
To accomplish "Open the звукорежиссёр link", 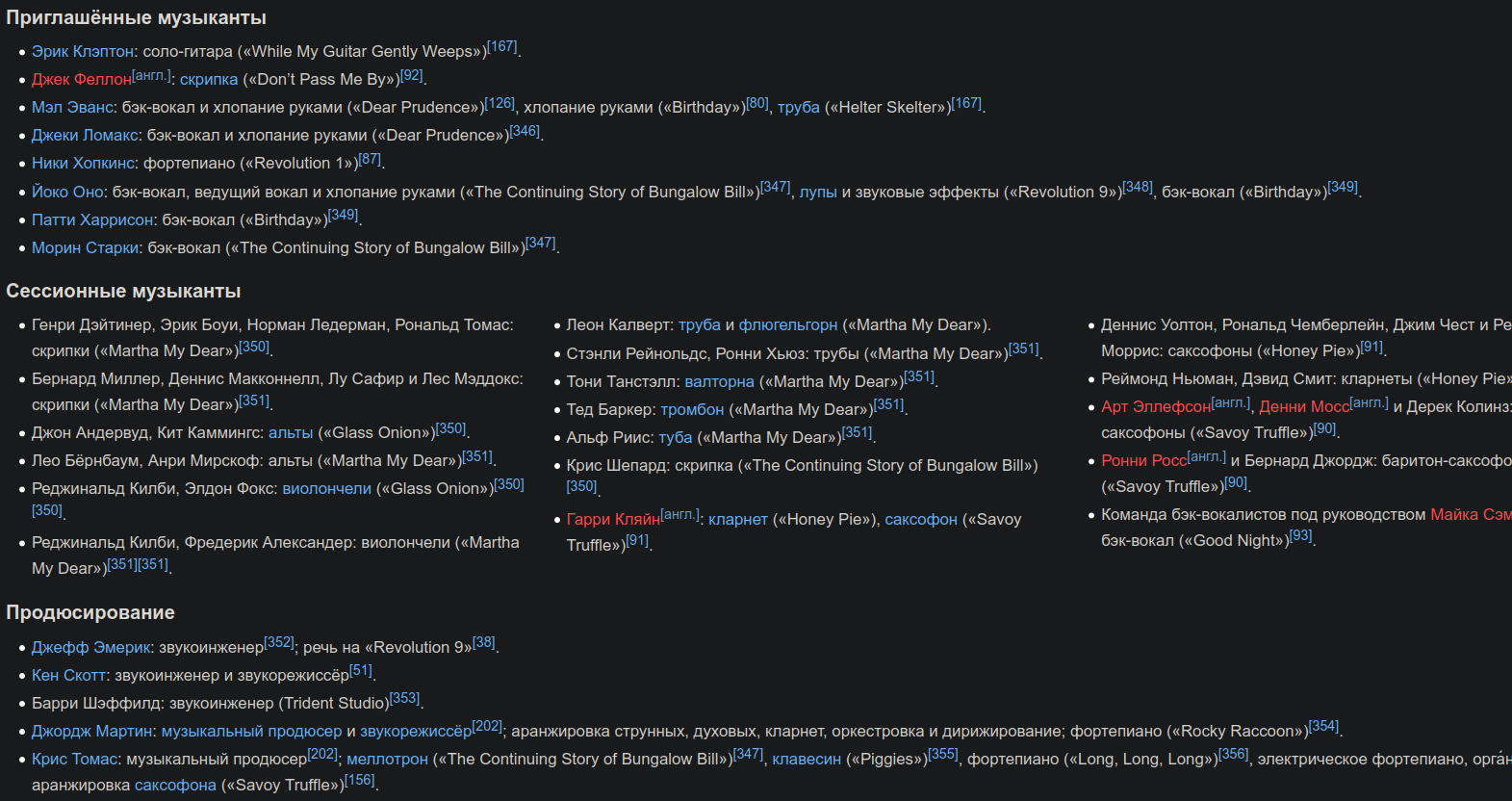I will pos(416,731).
